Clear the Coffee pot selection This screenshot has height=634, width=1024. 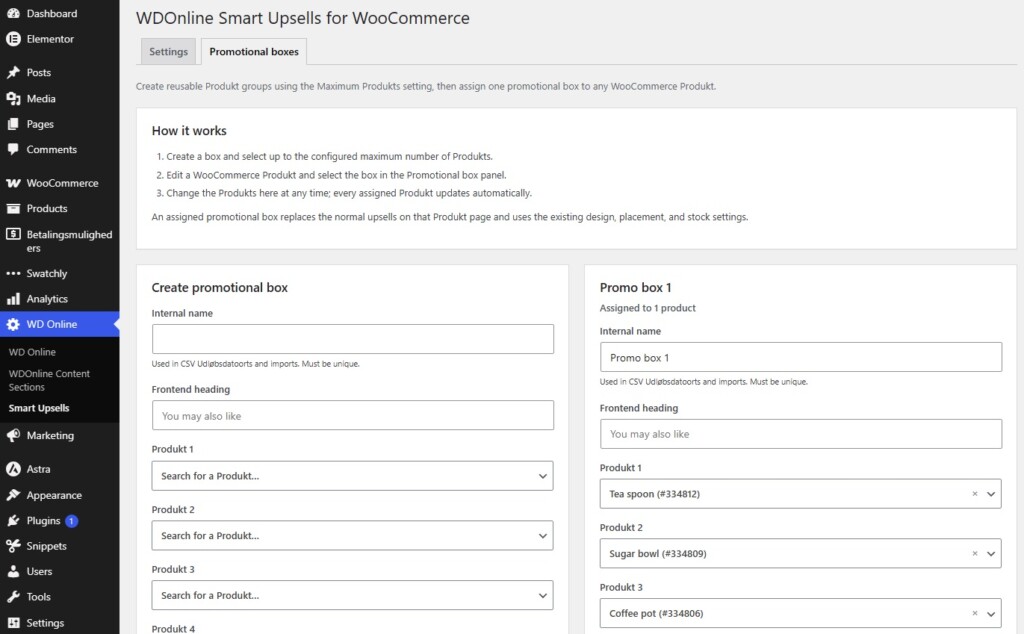click(x=974, y=614)
